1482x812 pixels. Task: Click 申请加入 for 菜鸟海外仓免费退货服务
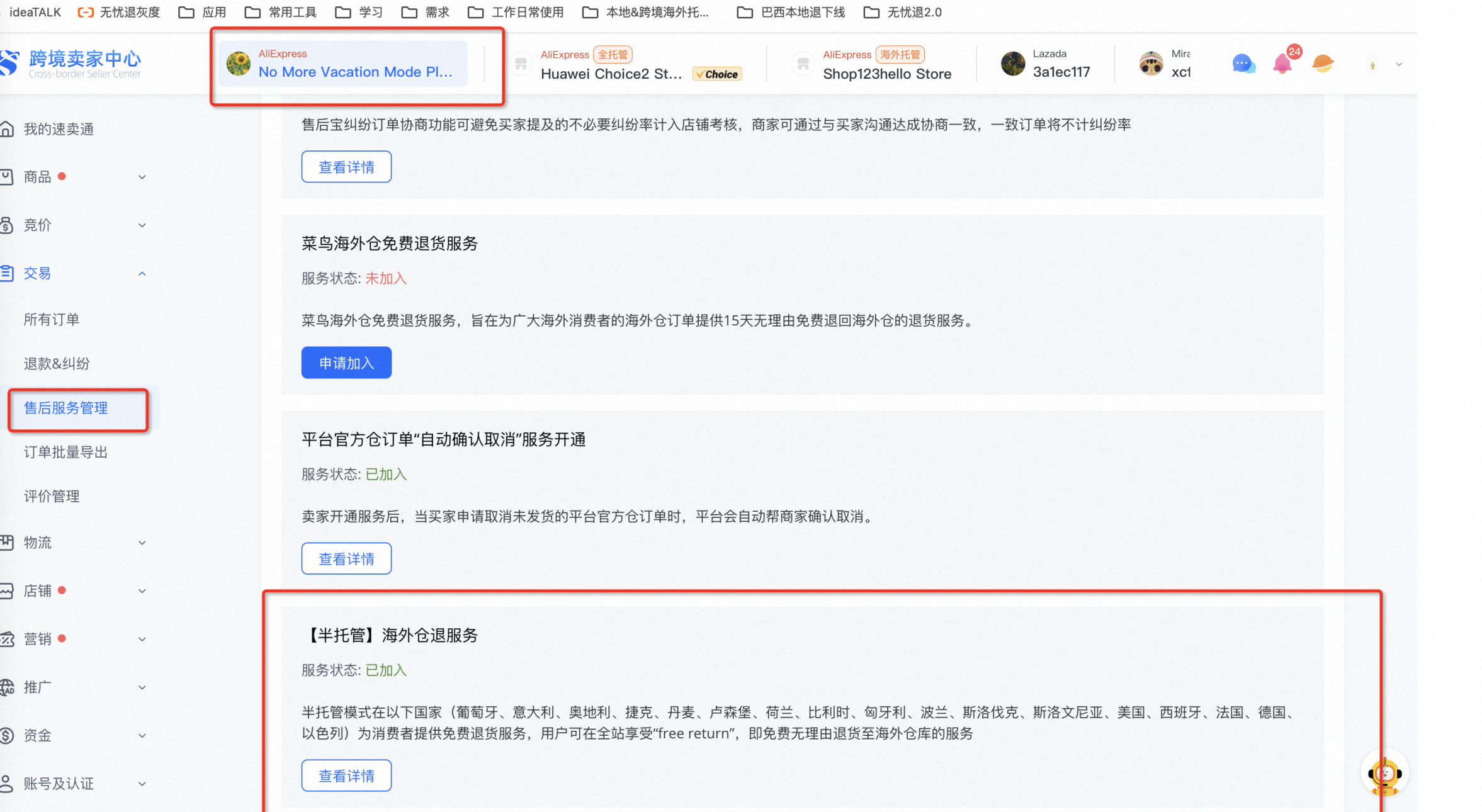point(346,363)
